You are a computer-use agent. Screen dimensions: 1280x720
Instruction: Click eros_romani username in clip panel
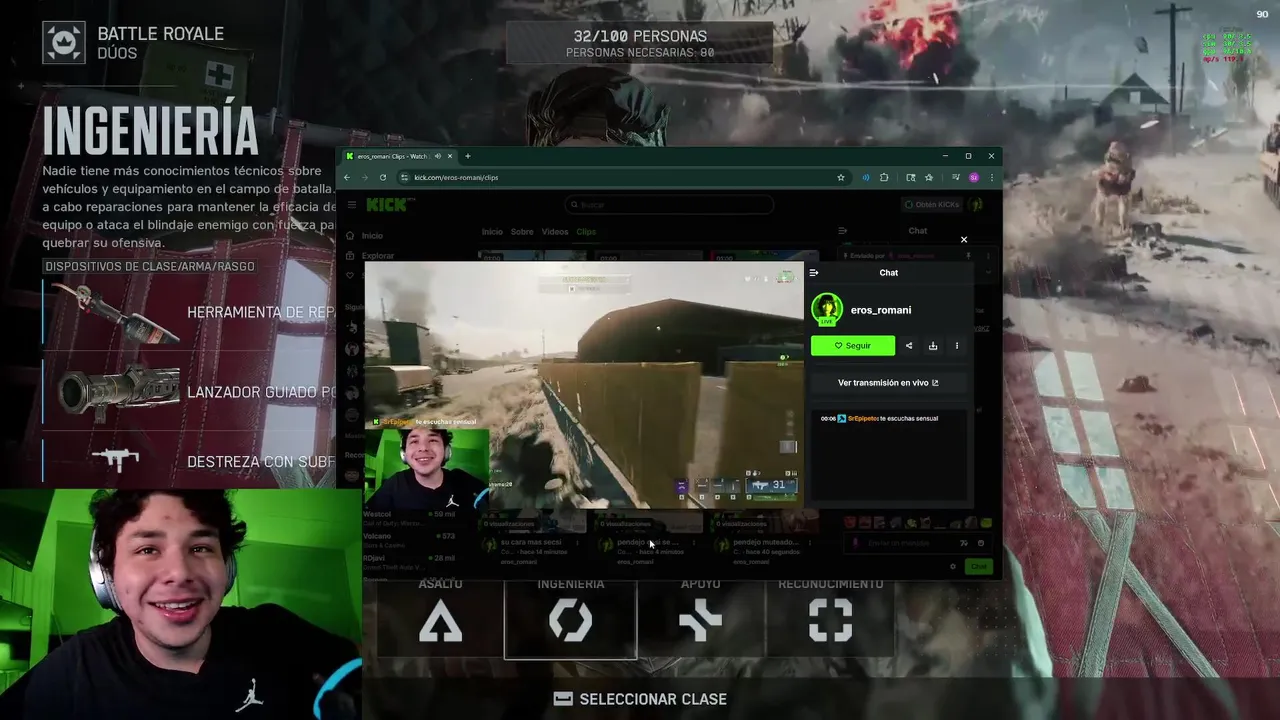pos(881,310)
